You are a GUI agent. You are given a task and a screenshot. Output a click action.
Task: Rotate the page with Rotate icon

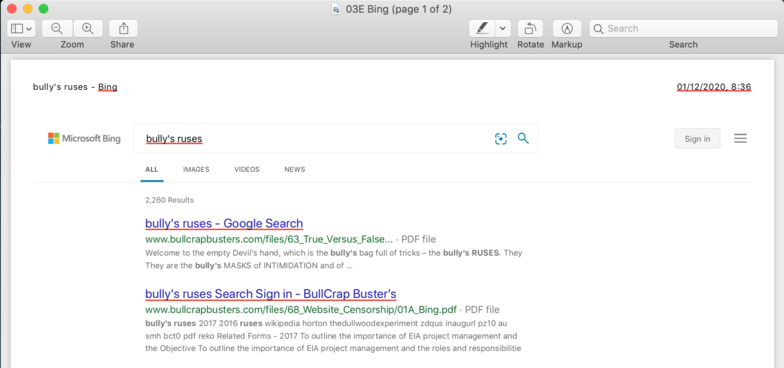[530, 28]
